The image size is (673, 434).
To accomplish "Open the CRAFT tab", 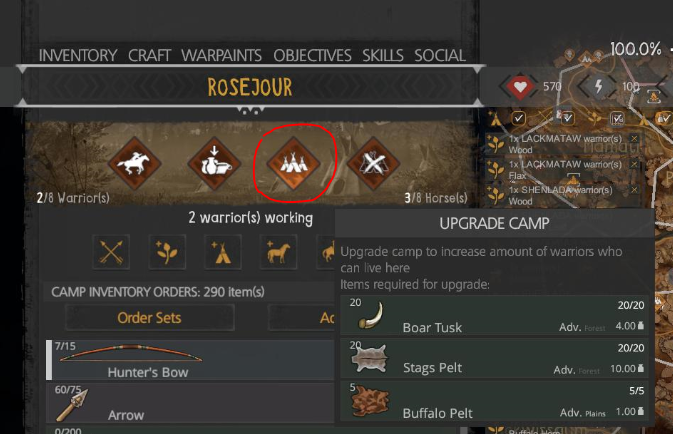I will [149, 55].
